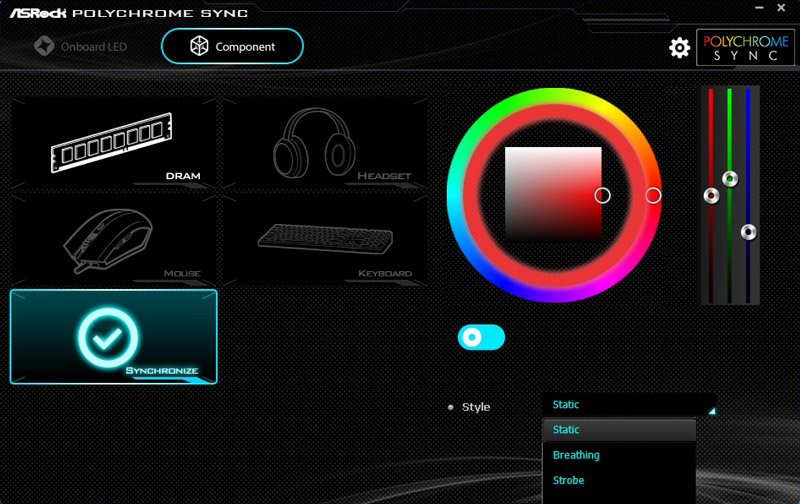Viewport: 800px width, 504px height.
Task: Close the Polychrome Sync window
Action: (781, 8)
